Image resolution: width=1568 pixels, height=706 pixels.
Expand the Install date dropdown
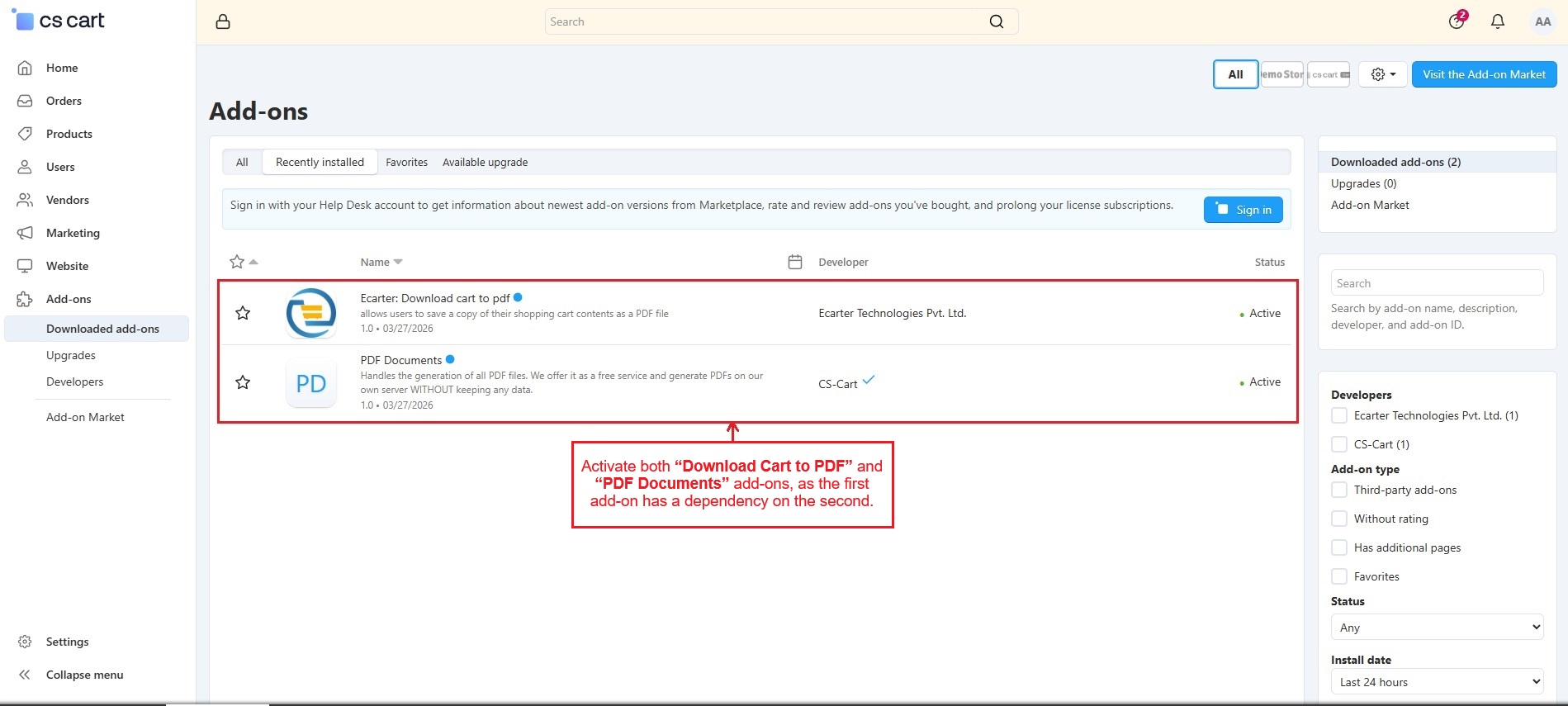1437,682
